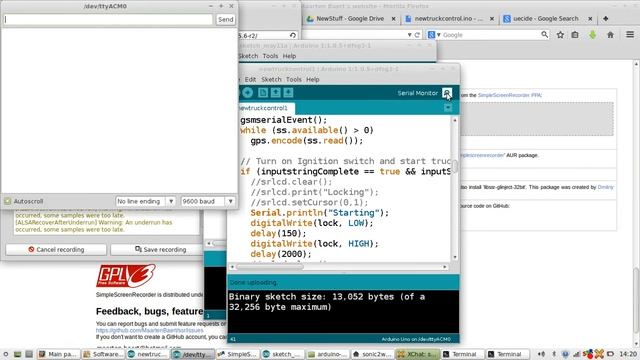This screenshot has width=640, height=360.
Task: Open Help menu in newtruckcontrol1 window
Action: click(313, 80)
